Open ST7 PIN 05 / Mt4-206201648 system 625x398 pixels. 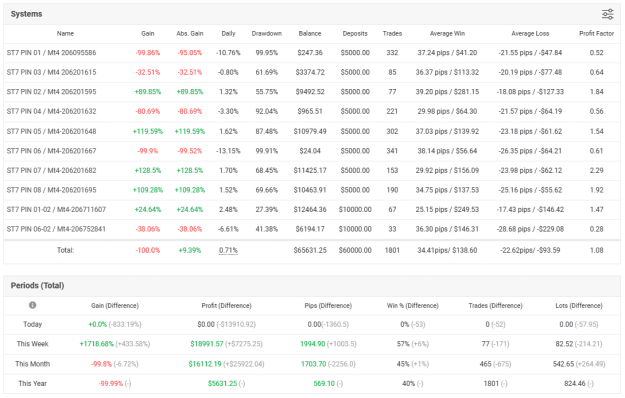pyautogui.click(x=51, y=131)
